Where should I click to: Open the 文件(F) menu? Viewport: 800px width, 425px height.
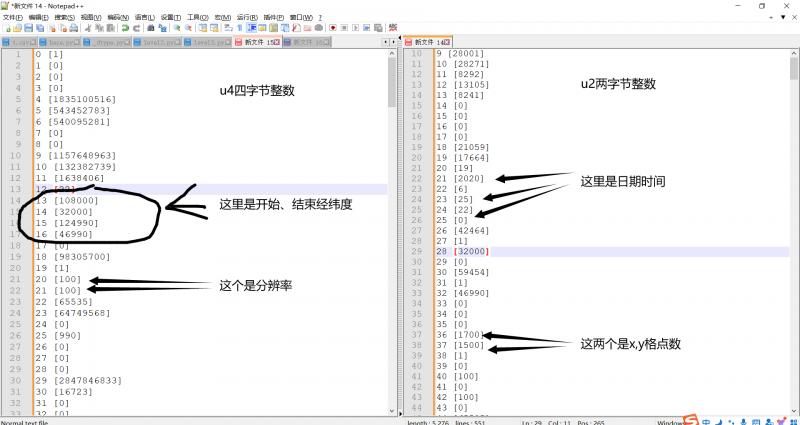[12, 17]
